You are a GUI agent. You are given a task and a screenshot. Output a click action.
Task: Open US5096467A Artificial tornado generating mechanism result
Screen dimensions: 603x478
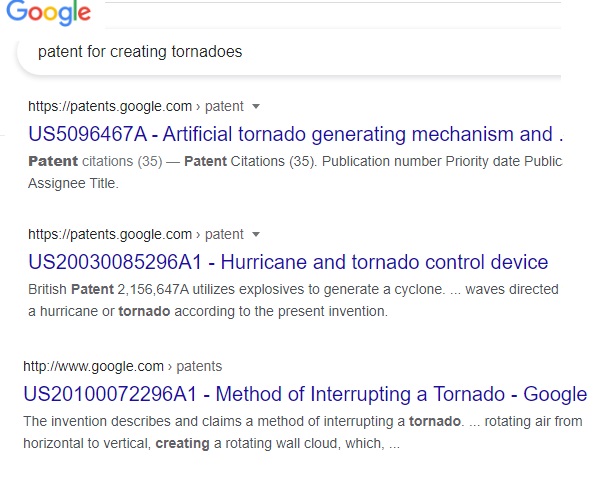click(x=295, y=134)
